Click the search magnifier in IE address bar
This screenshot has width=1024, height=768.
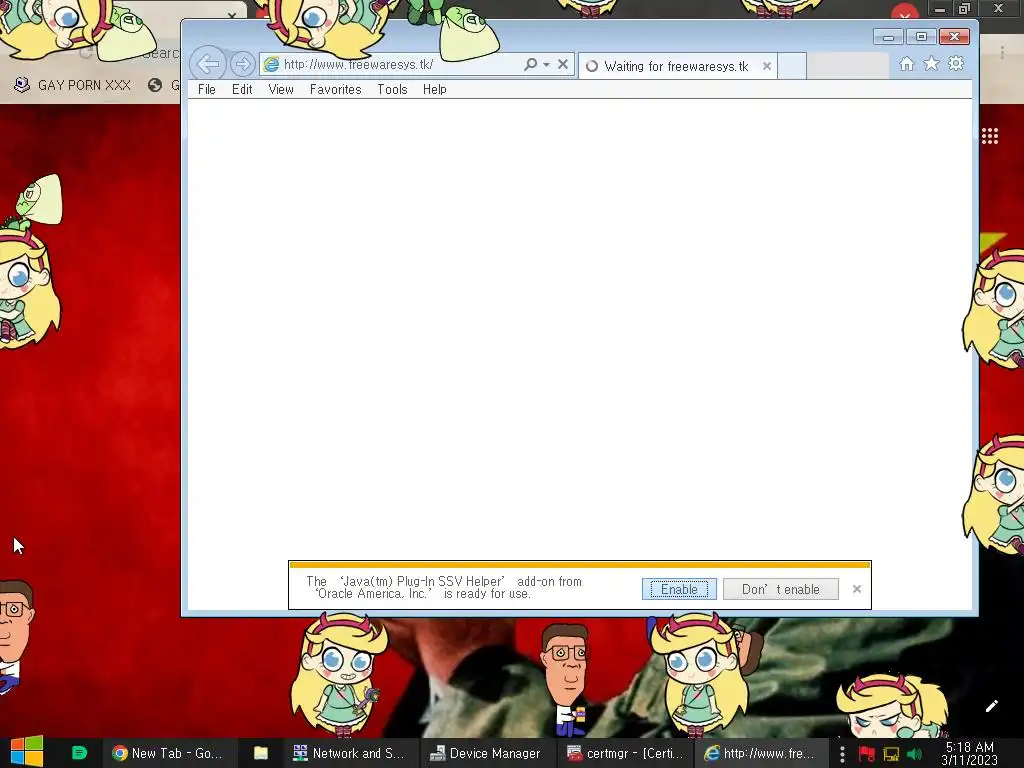tap(530, 64)
